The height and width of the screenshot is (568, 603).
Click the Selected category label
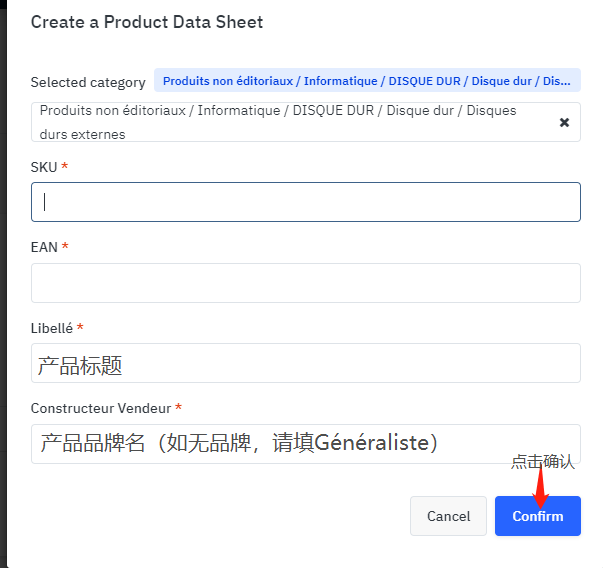click(88, 82)
